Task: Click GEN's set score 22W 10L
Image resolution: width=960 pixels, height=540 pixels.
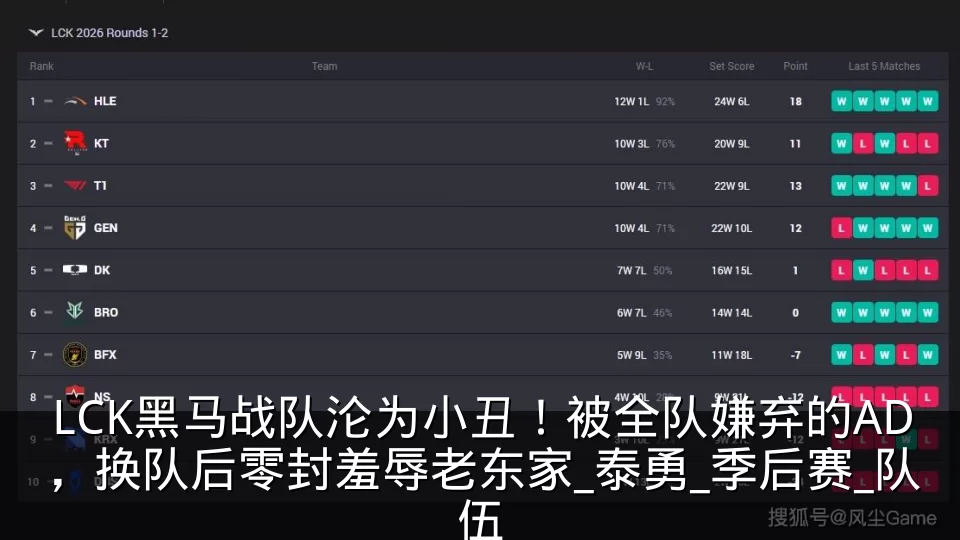Action: pos(732,228)
